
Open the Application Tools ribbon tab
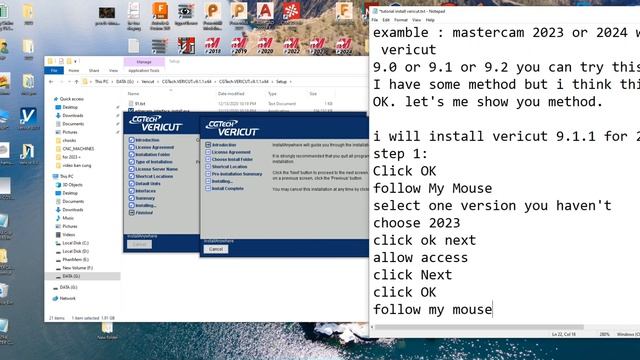(x=144, y=71)
